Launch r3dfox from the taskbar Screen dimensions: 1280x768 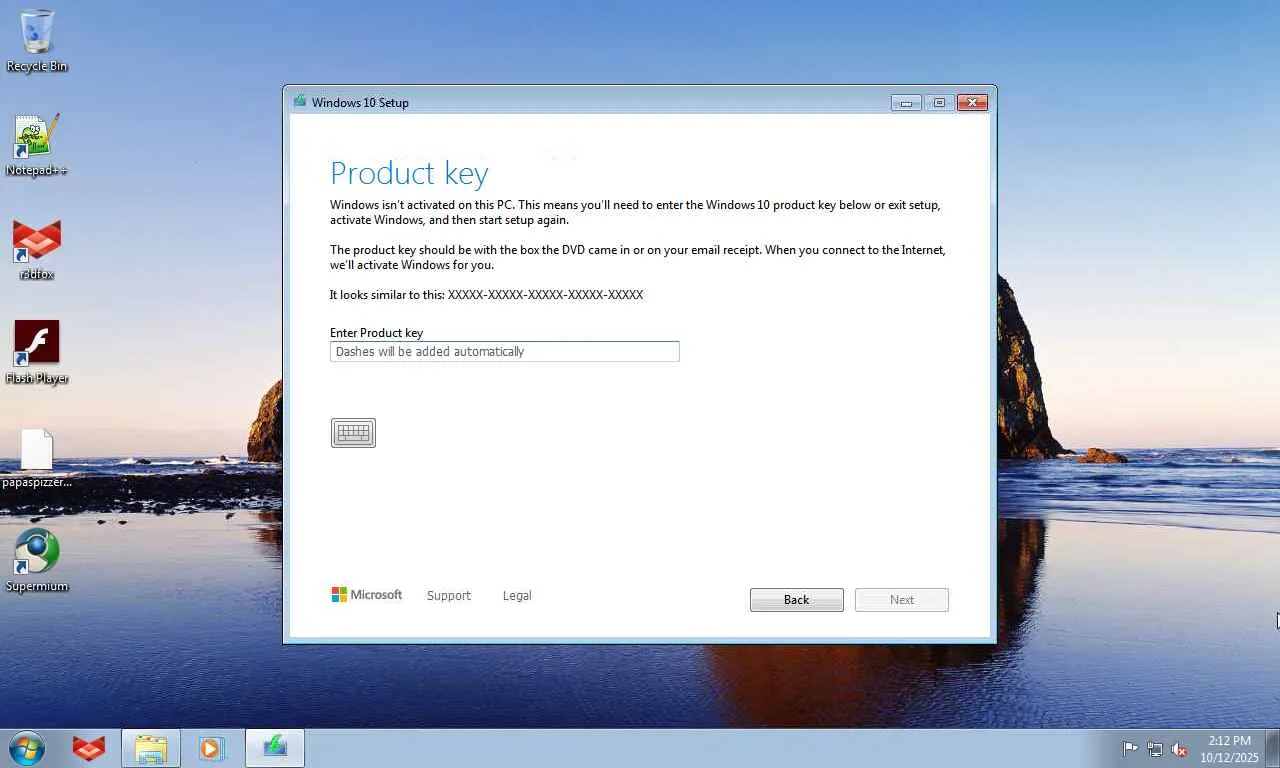click(89, 748)
